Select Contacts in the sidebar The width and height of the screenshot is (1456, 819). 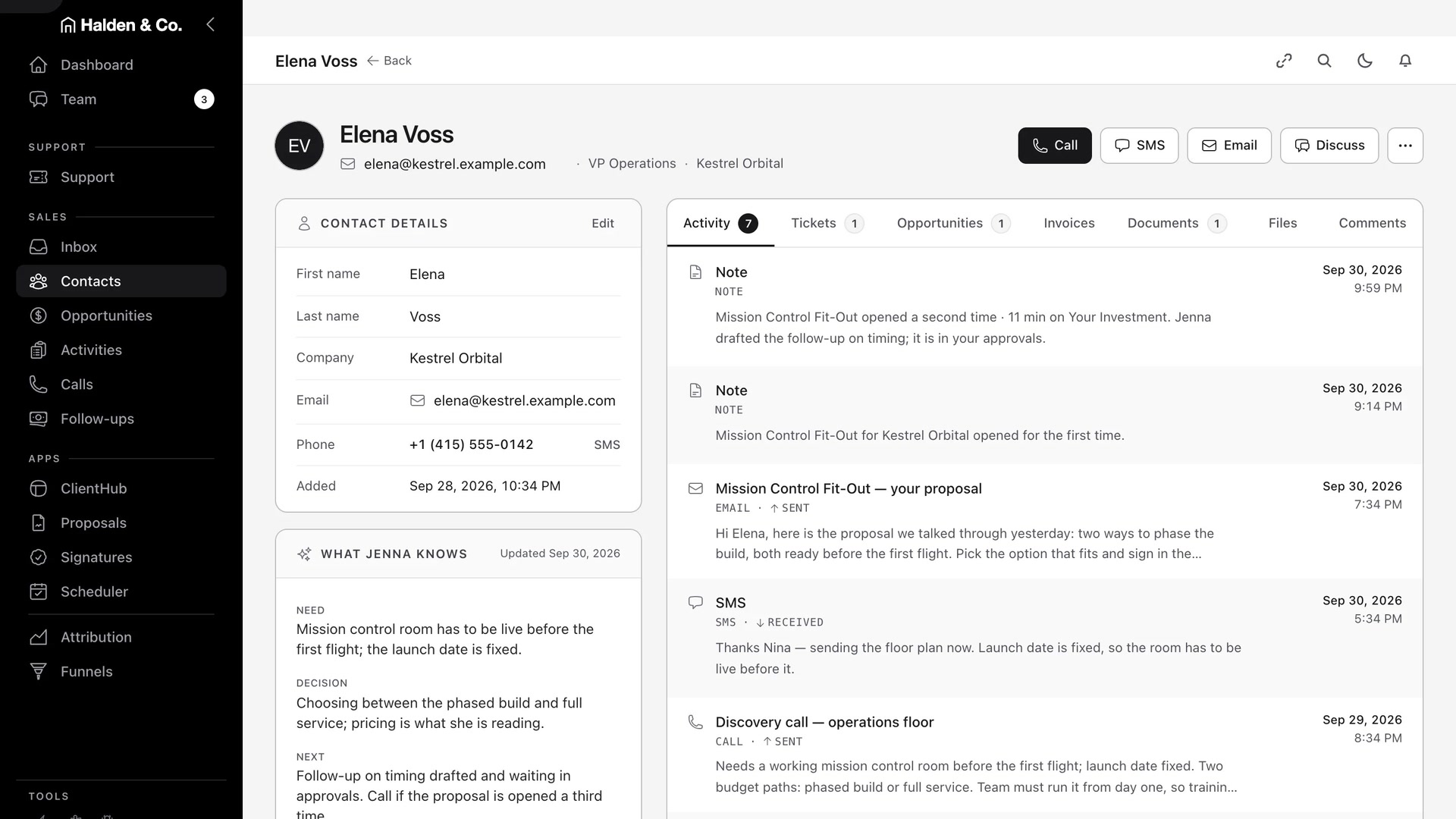121,281
